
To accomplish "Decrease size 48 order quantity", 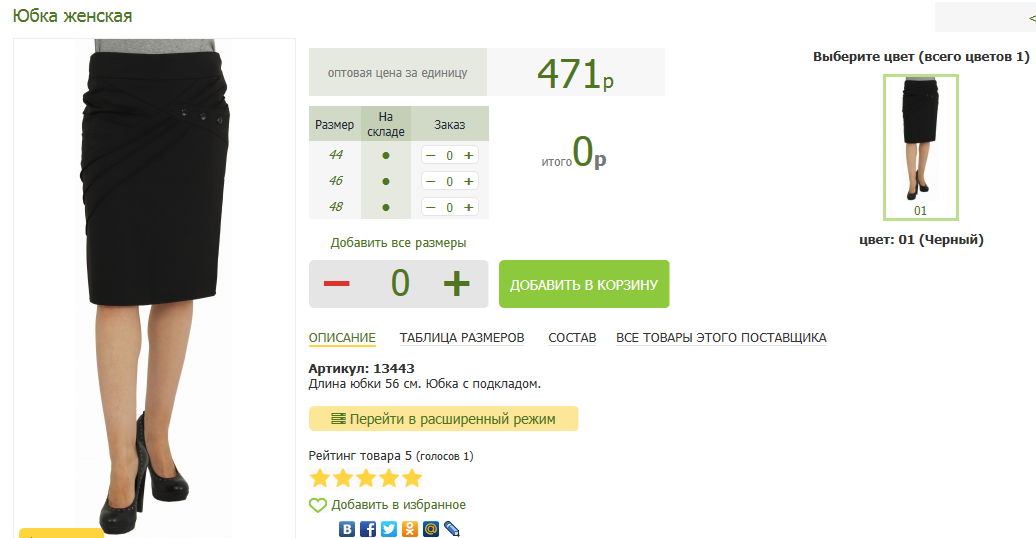I will 431,207.
